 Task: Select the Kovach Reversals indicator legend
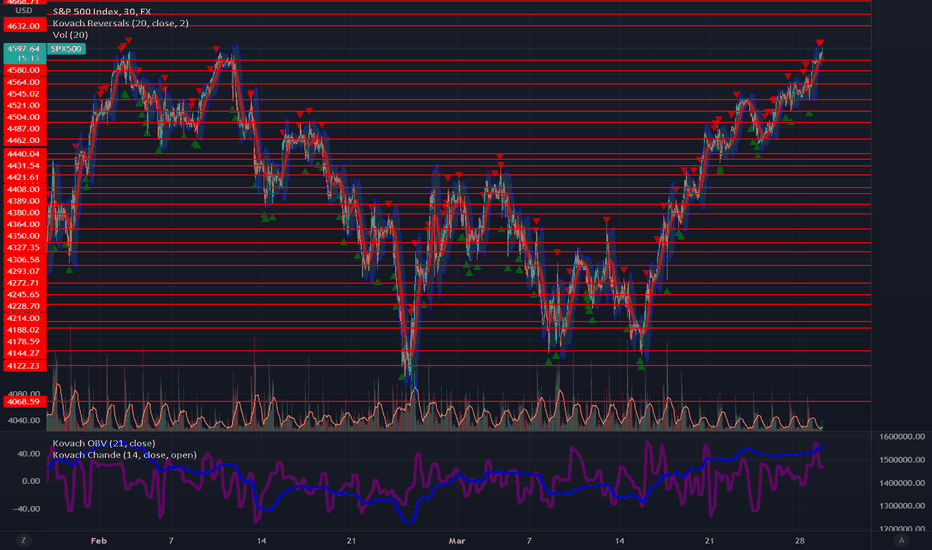click(121, 23)
